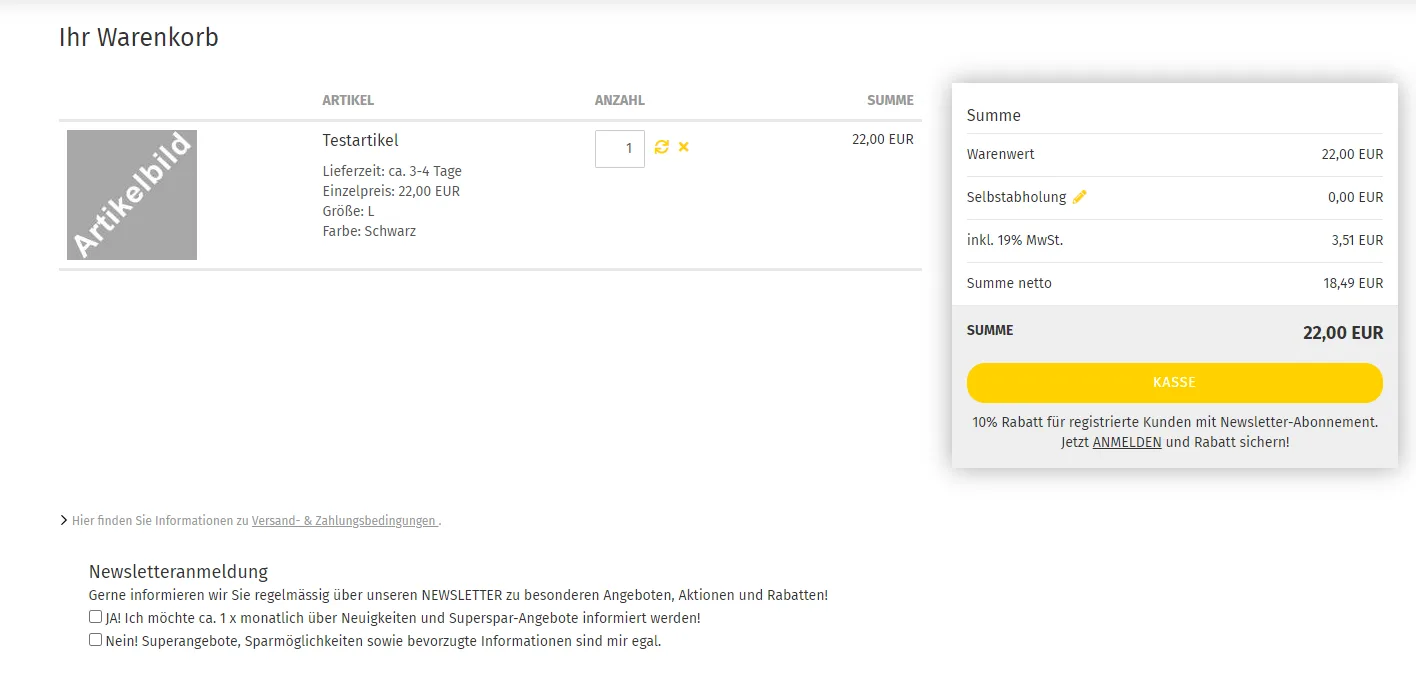The image size is (1416, 674).
Task: Open the Testartikel product title
Action: tap(361, 140)
